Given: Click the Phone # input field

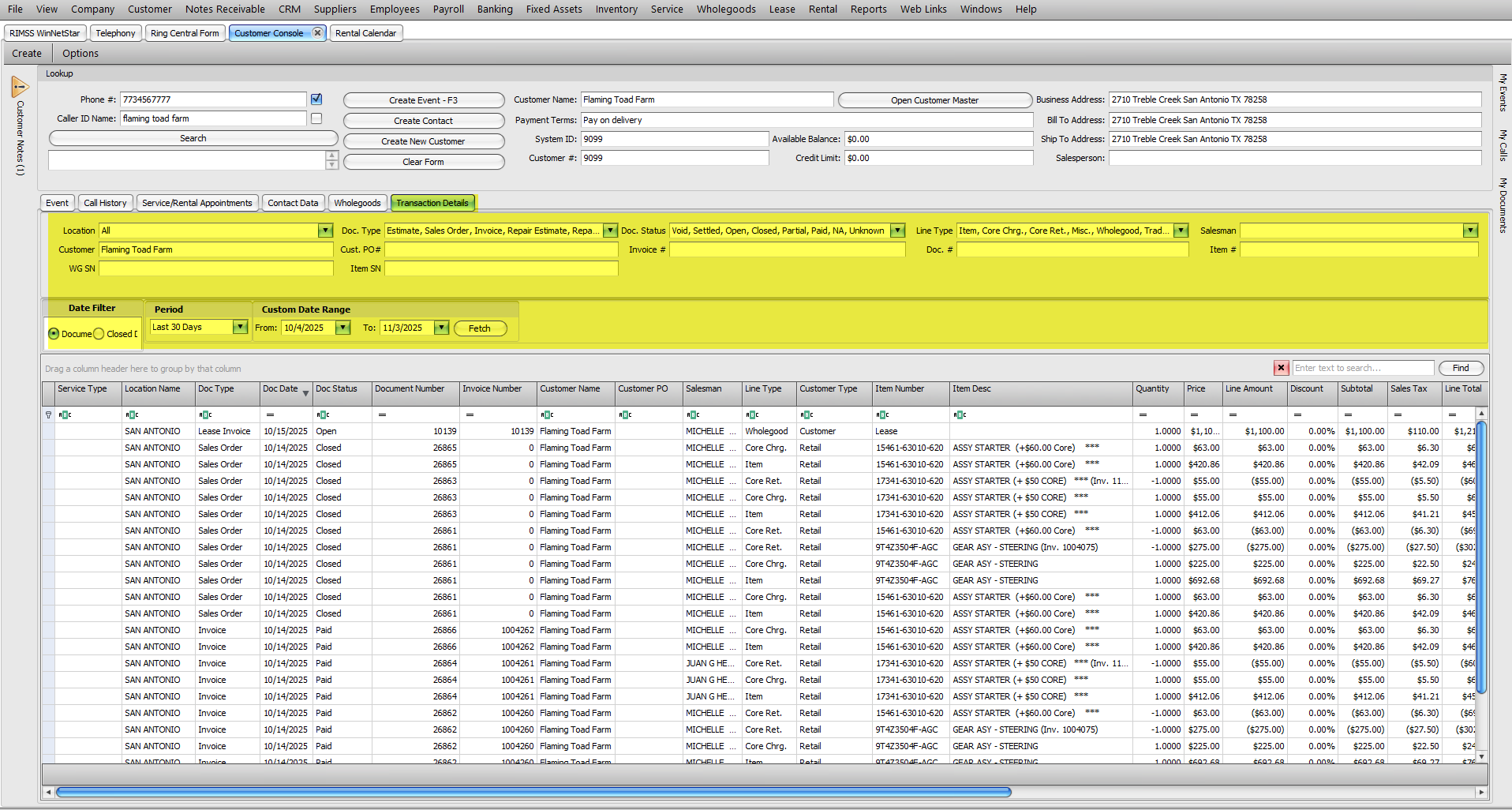Looking at the screenshot, I should pyautogui.click(x=213, y=99).
